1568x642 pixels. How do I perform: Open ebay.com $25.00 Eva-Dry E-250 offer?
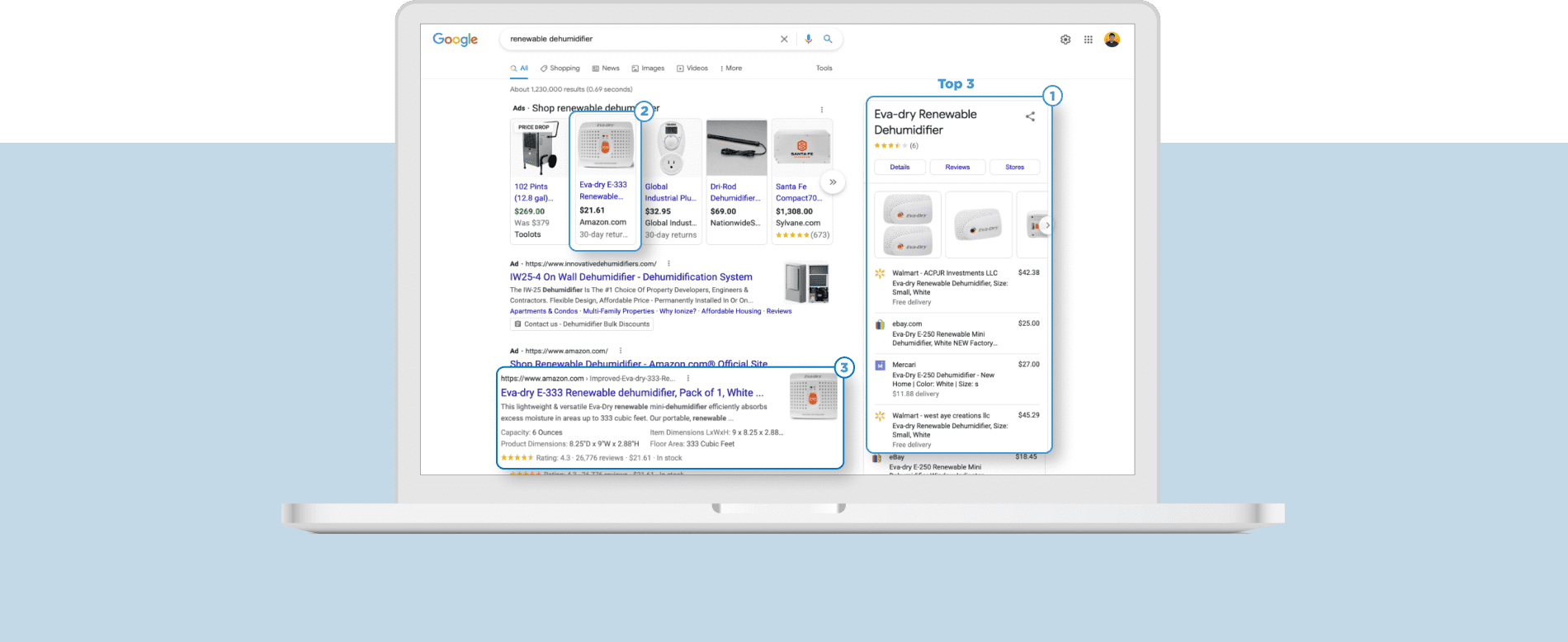(x=957, y=333)
